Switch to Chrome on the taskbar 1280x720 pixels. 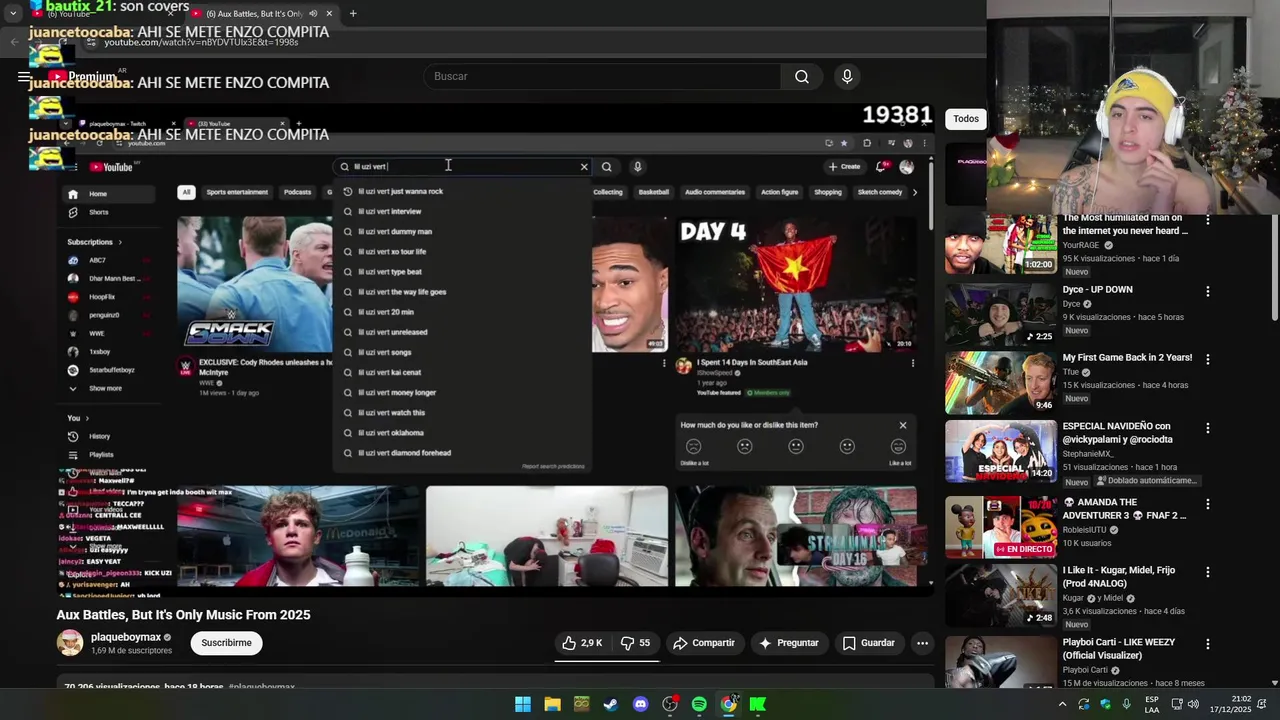tap(729, 704)
